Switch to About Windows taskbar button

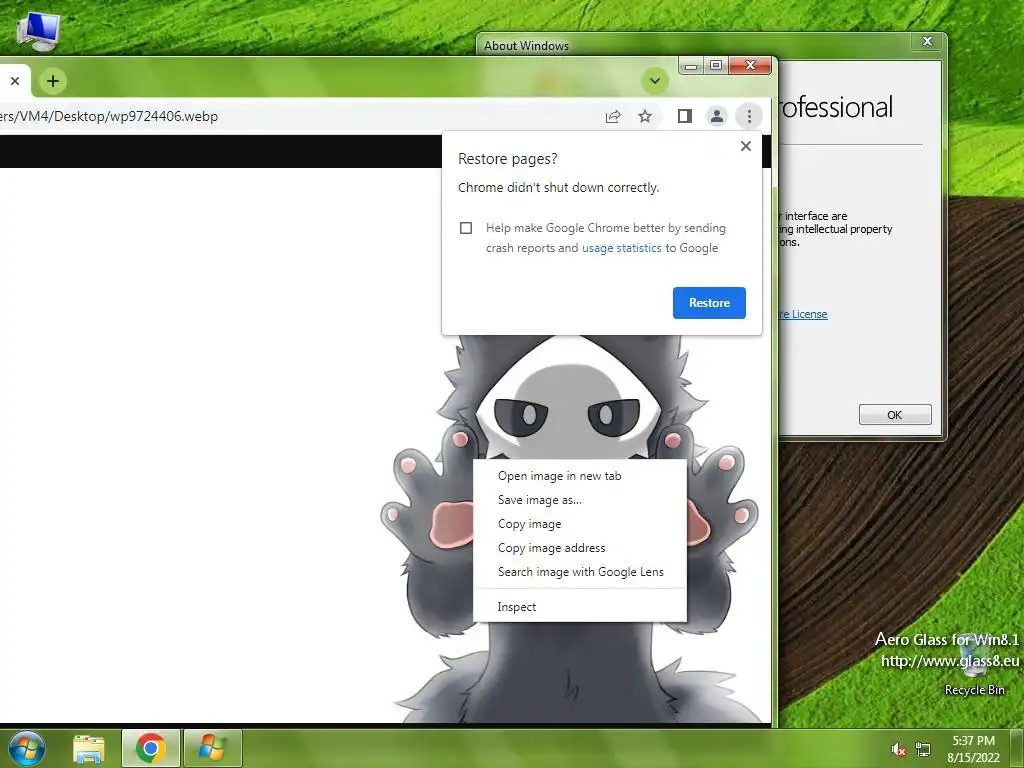tap(213, 748)
